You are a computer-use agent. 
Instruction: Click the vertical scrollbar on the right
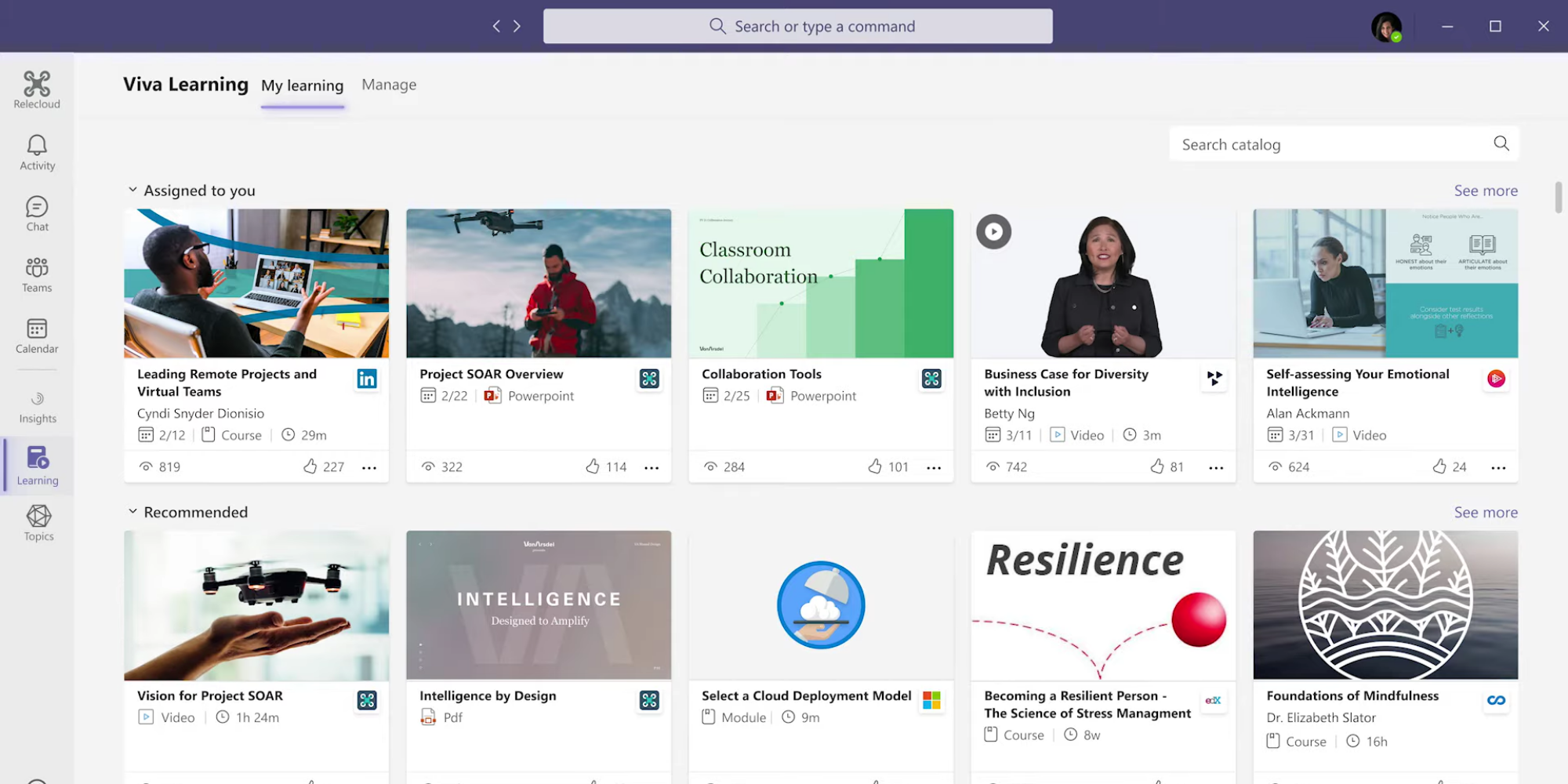(x=1558, y=198)
